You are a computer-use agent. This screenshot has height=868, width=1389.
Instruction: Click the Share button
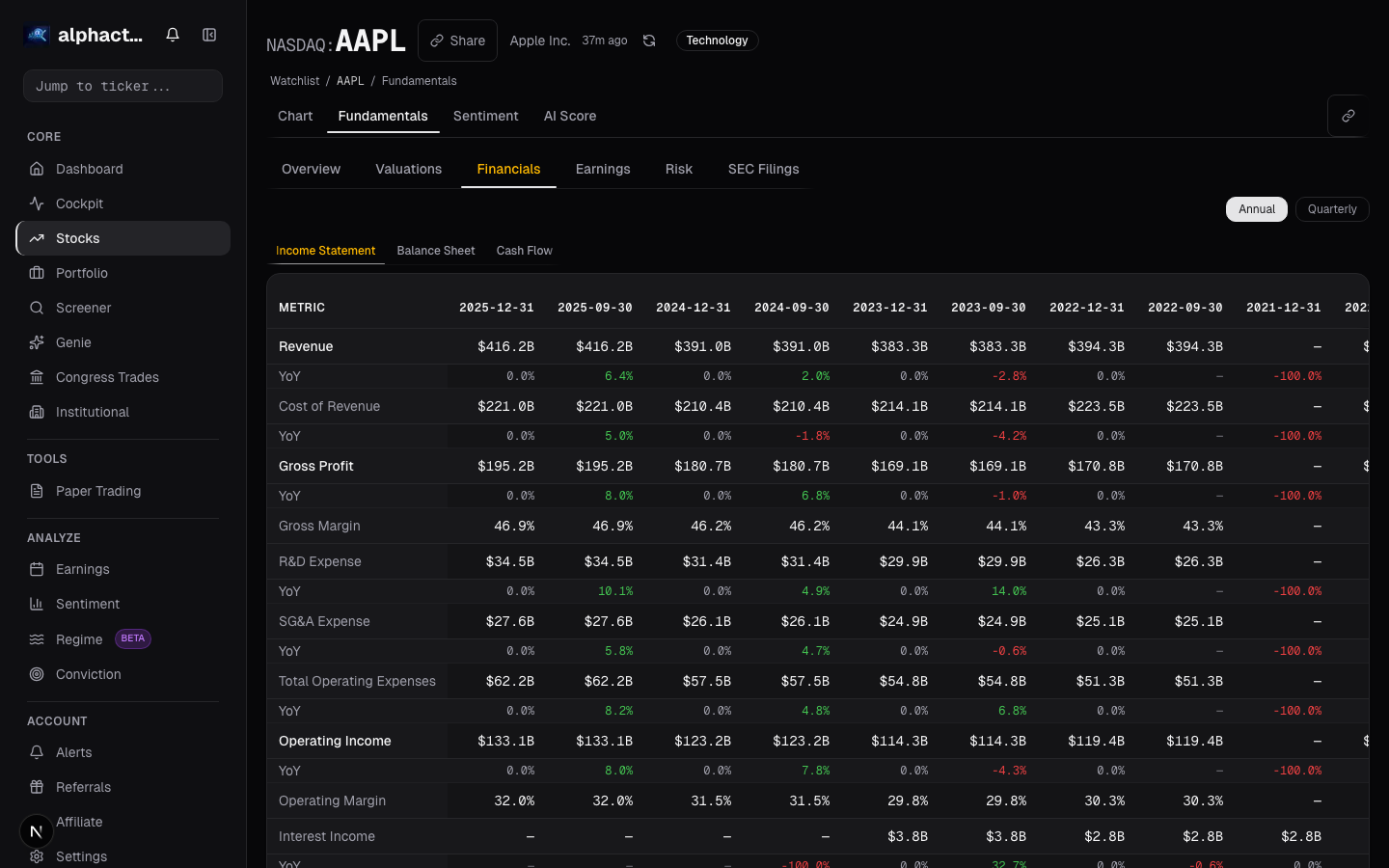[457, 40]
